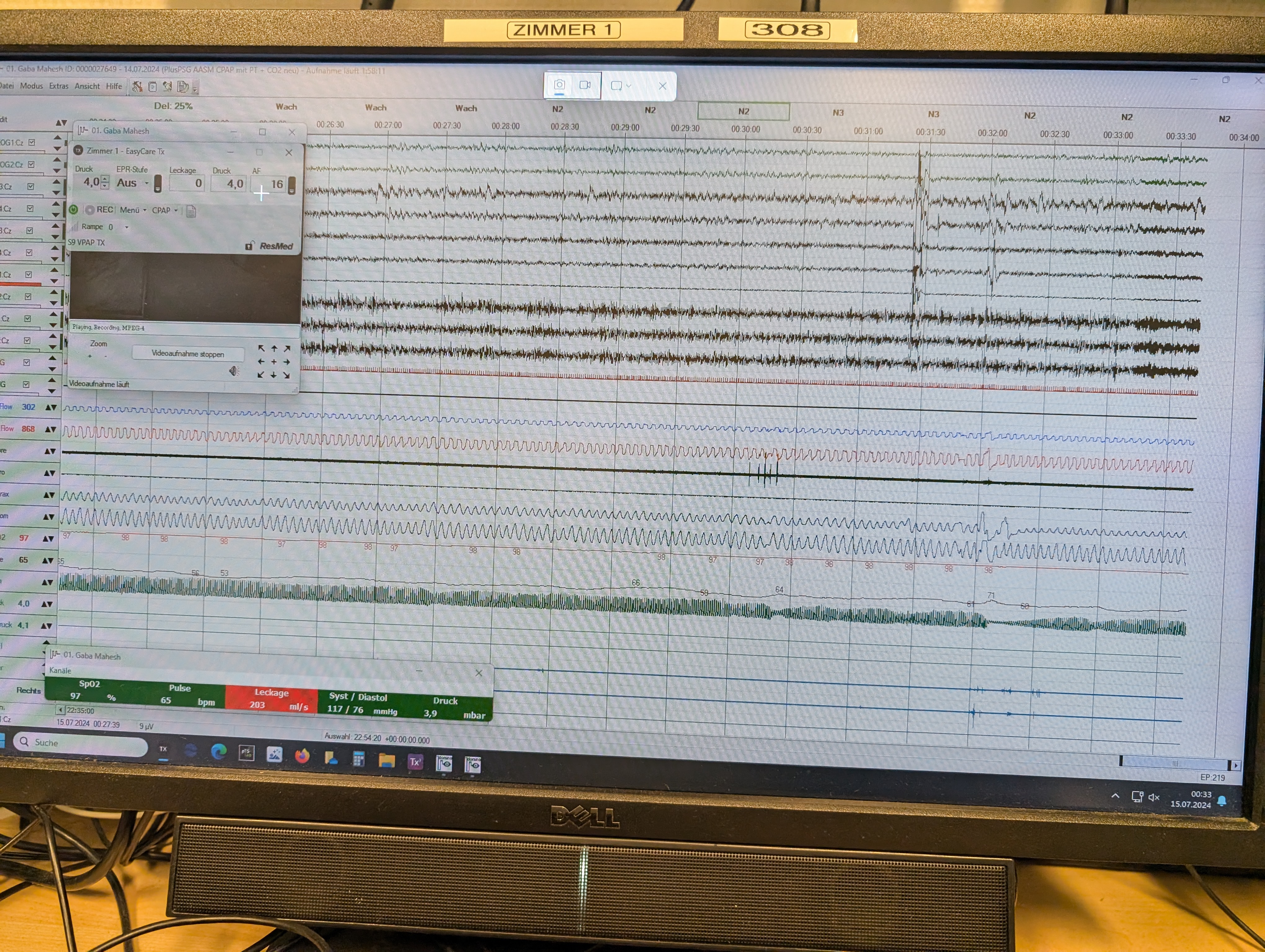Open Firefox from the taskbar

pyautogui.click(x=302, y=756)
